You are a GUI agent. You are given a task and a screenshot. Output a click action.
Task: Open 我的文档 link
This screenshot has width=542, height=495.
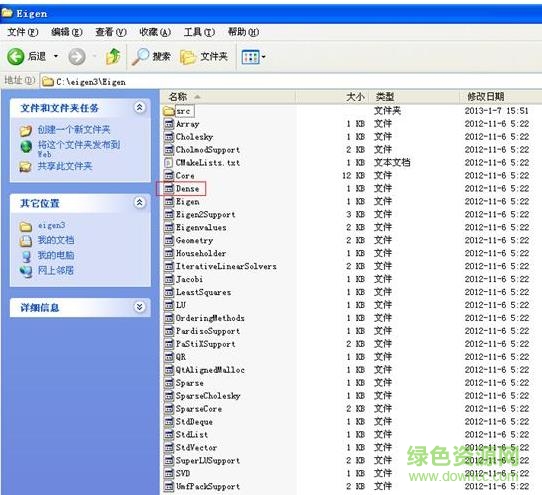click(56, 240)
